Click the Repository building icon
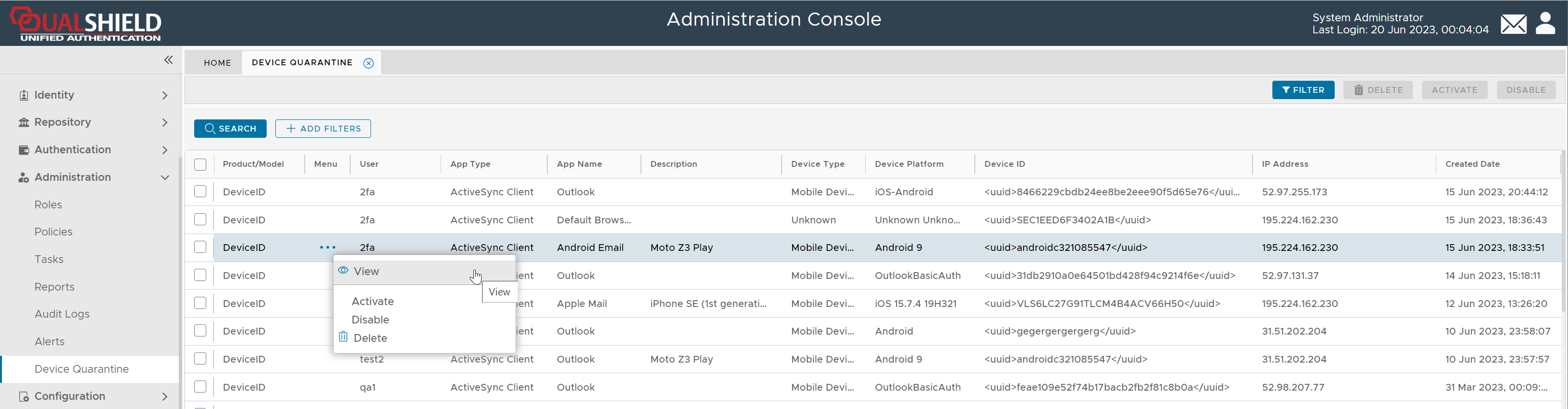Viewport: 1568px width, 409px height. tap(24, 122)
